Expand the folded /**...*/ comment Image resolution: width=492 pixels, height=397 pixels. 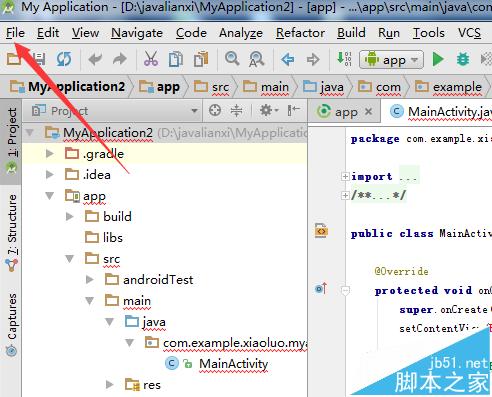pyautogui.click(x=345, y=195)
